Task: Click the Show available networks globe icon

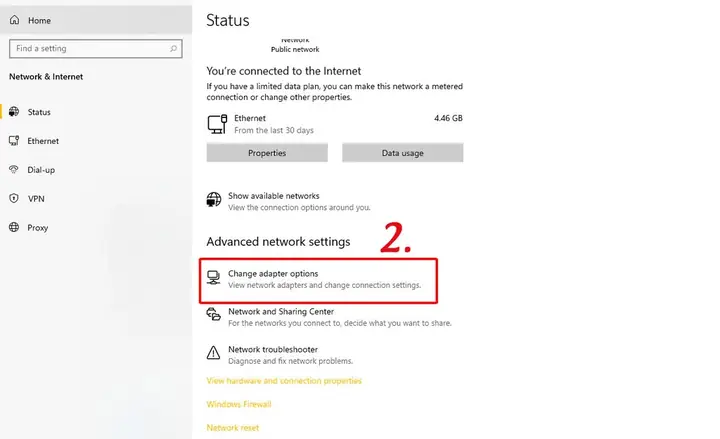Action: [x=214, y=200]
